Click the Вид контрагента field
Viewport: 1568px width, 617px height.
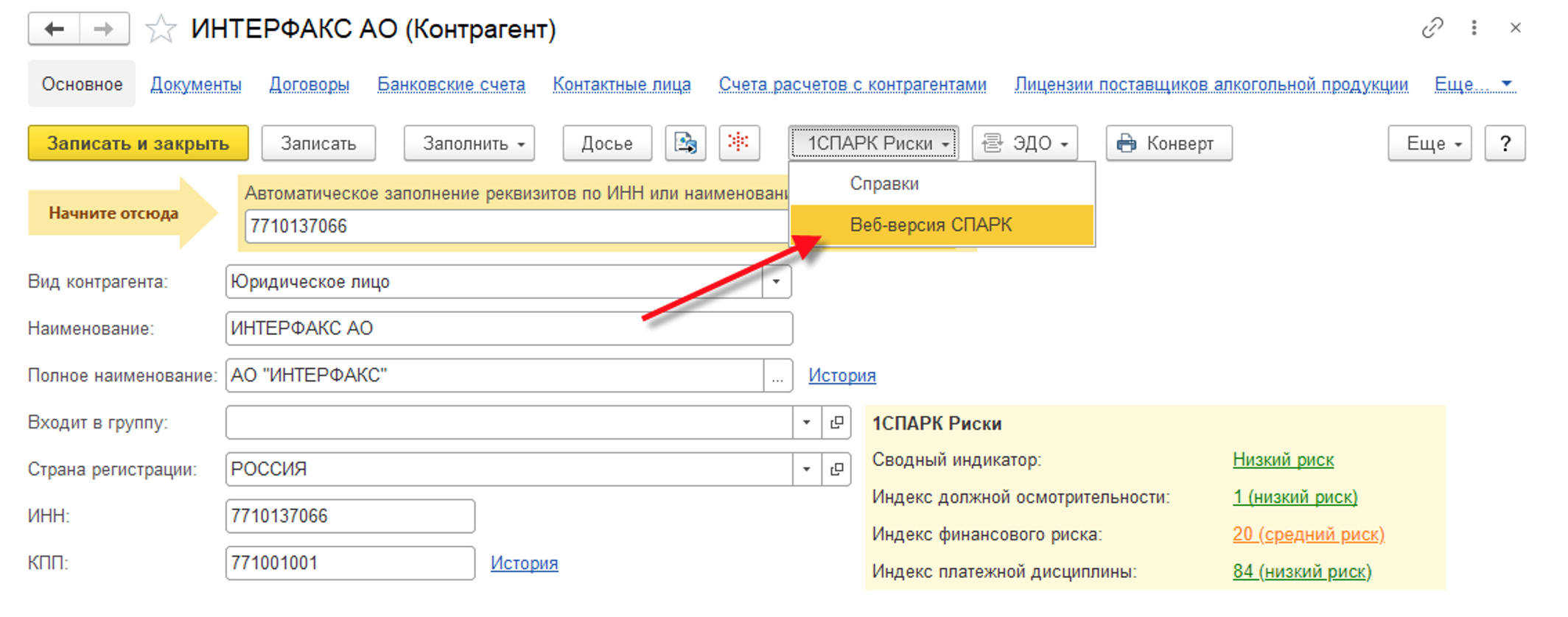(x=494, y=281)
